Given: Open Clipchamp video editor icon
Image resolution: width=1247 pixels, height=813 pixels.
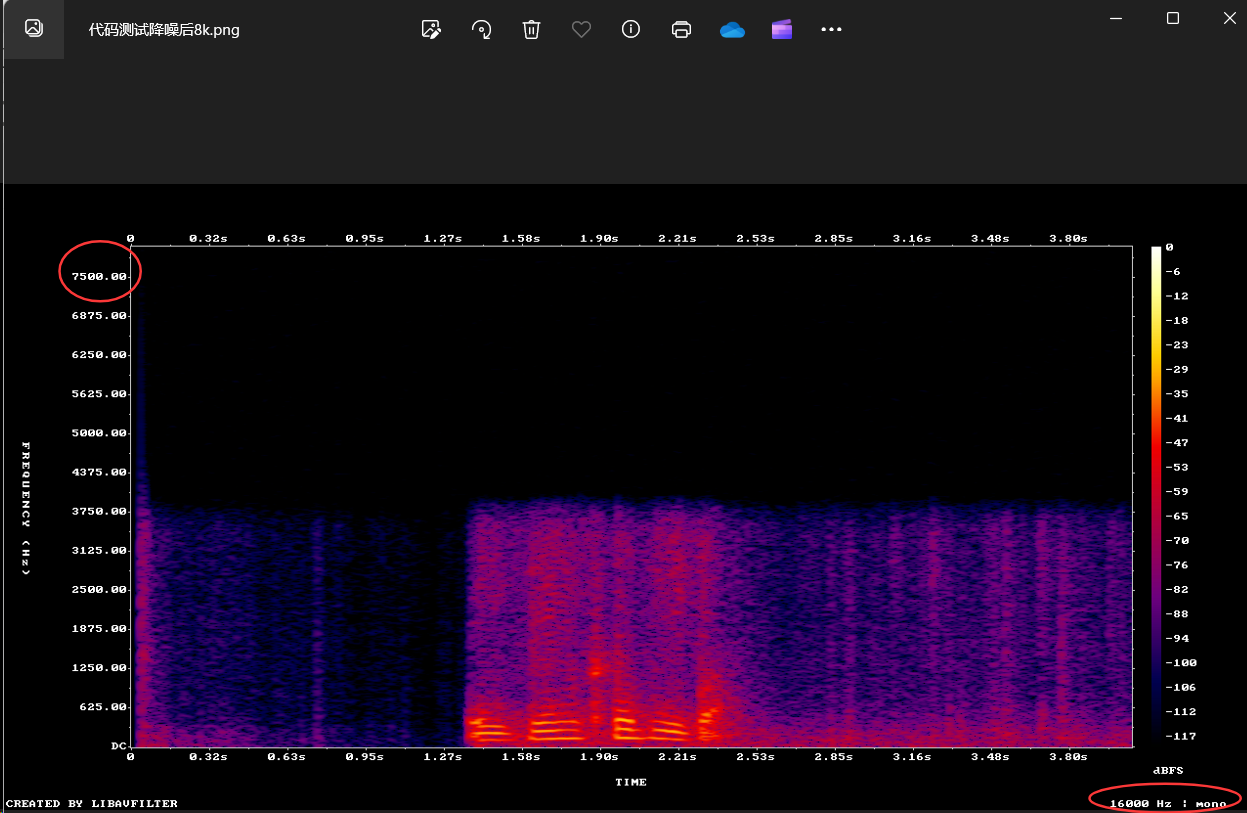Looking at the screenshot, I should click(782, 29).
